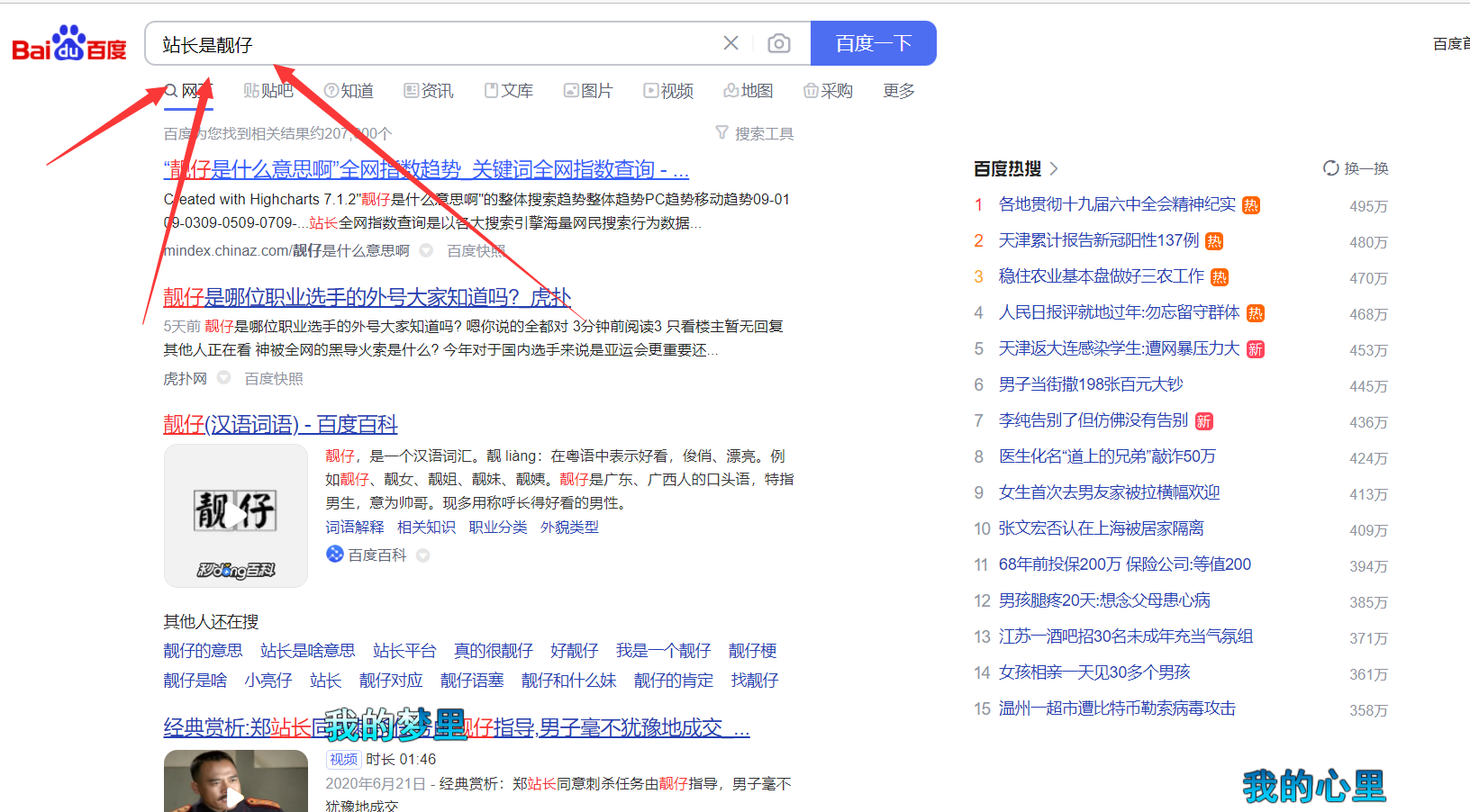Search related term 靓仔的肯定
This screenshot has width=1470, height=812.
tap(674, 681)
